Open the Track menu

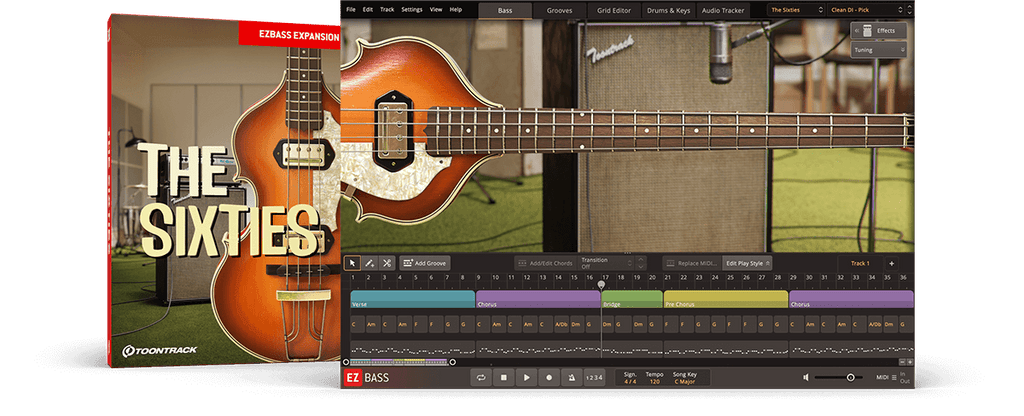point(387,10)
